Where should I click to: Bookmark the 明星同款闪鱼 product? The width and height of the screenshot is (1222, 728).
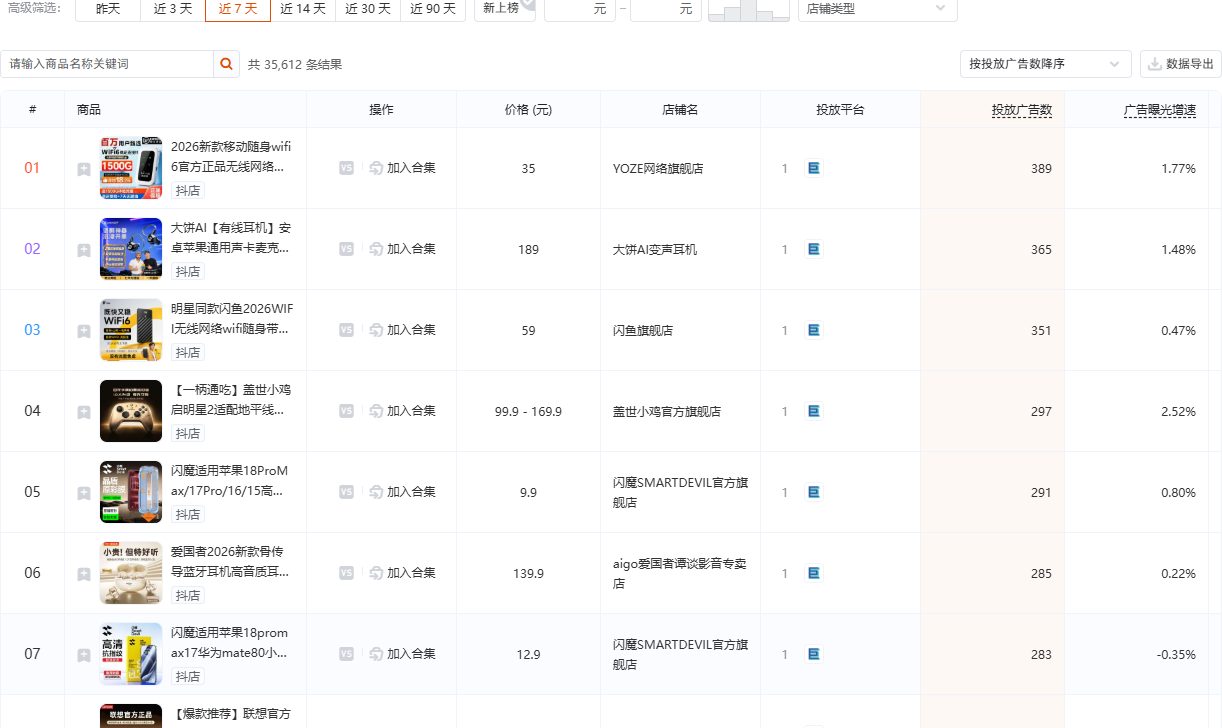[x=84, y=331]
